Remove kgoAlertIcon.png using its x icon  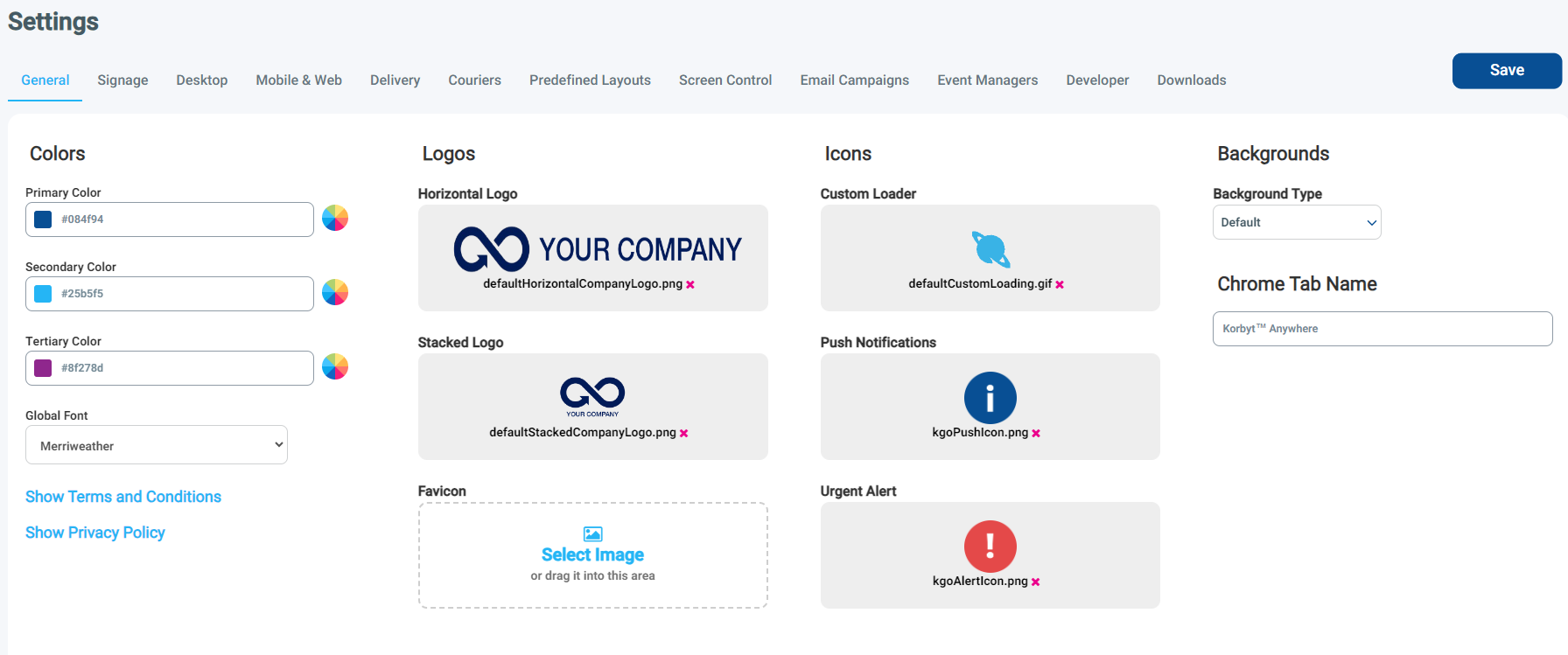(x=1035, y=582)
